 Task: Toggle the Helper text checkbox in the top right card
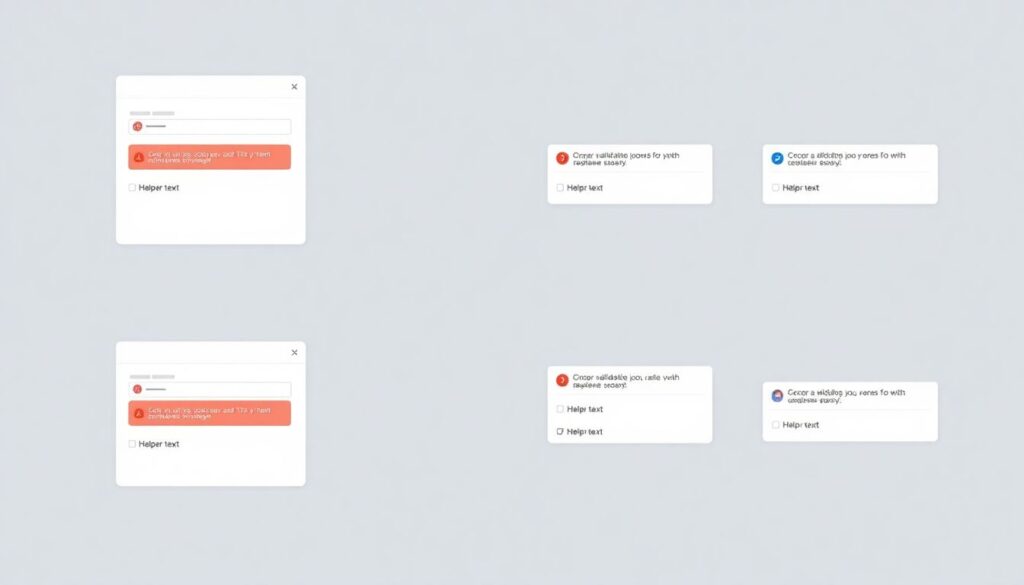(775, 188)
